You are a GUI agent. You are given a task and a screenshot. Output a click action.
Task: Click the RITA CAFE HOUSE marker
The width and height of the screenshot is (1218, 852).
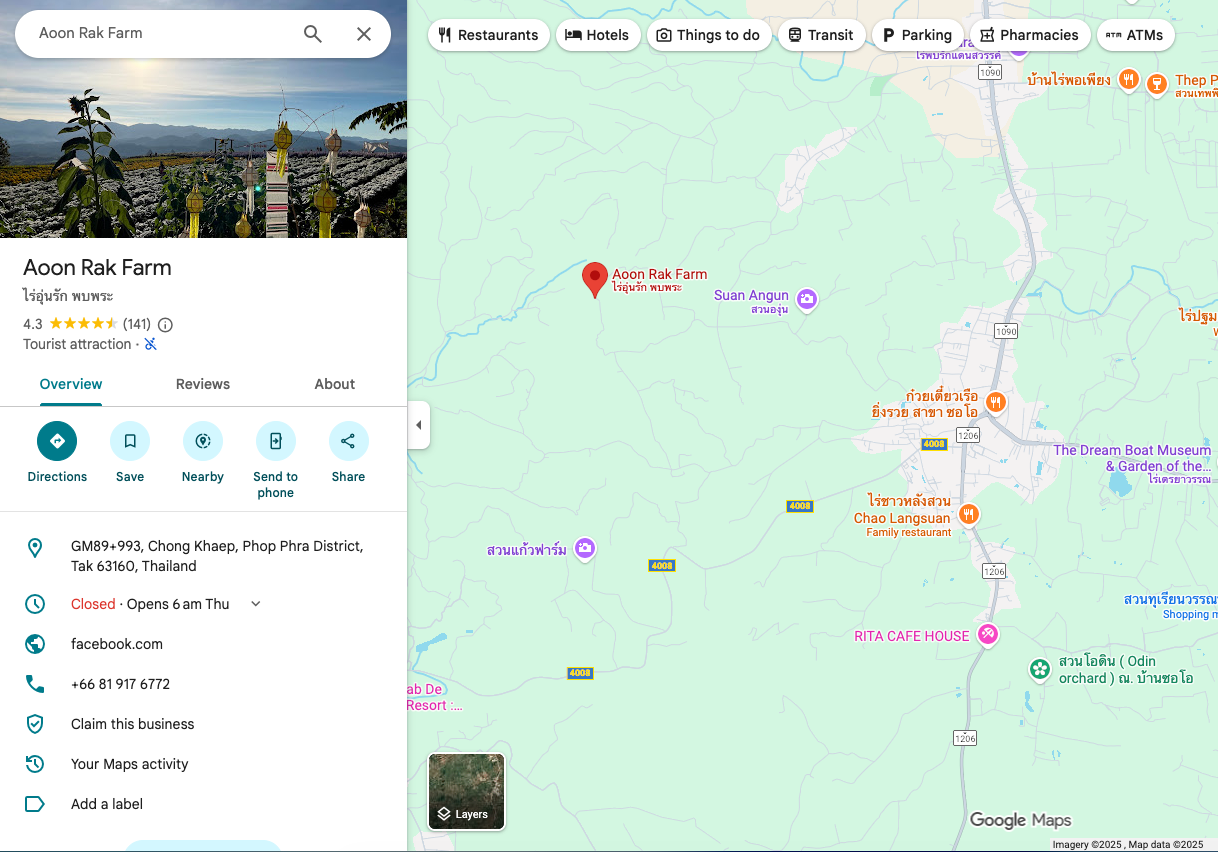point(987,634)
